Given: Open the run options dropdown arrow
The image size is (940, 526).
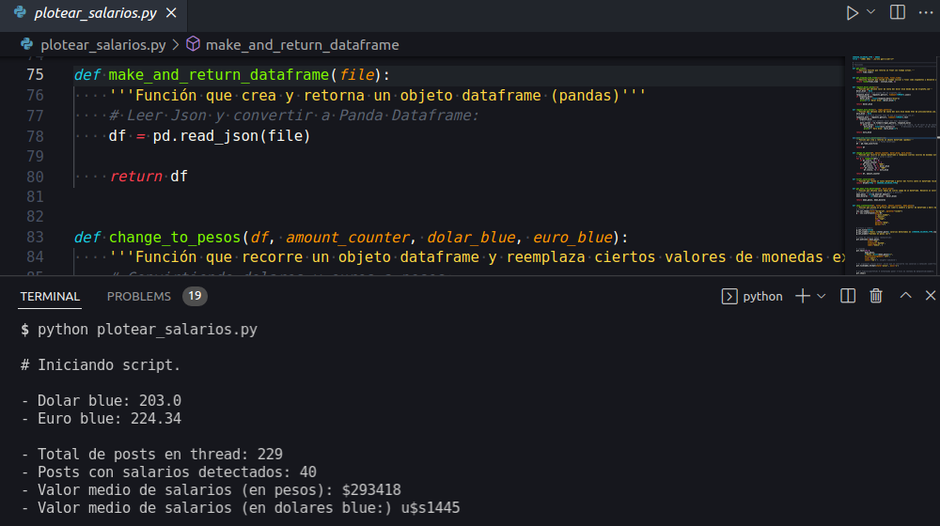Looking at the screenshot, I should tap(871, 12).
